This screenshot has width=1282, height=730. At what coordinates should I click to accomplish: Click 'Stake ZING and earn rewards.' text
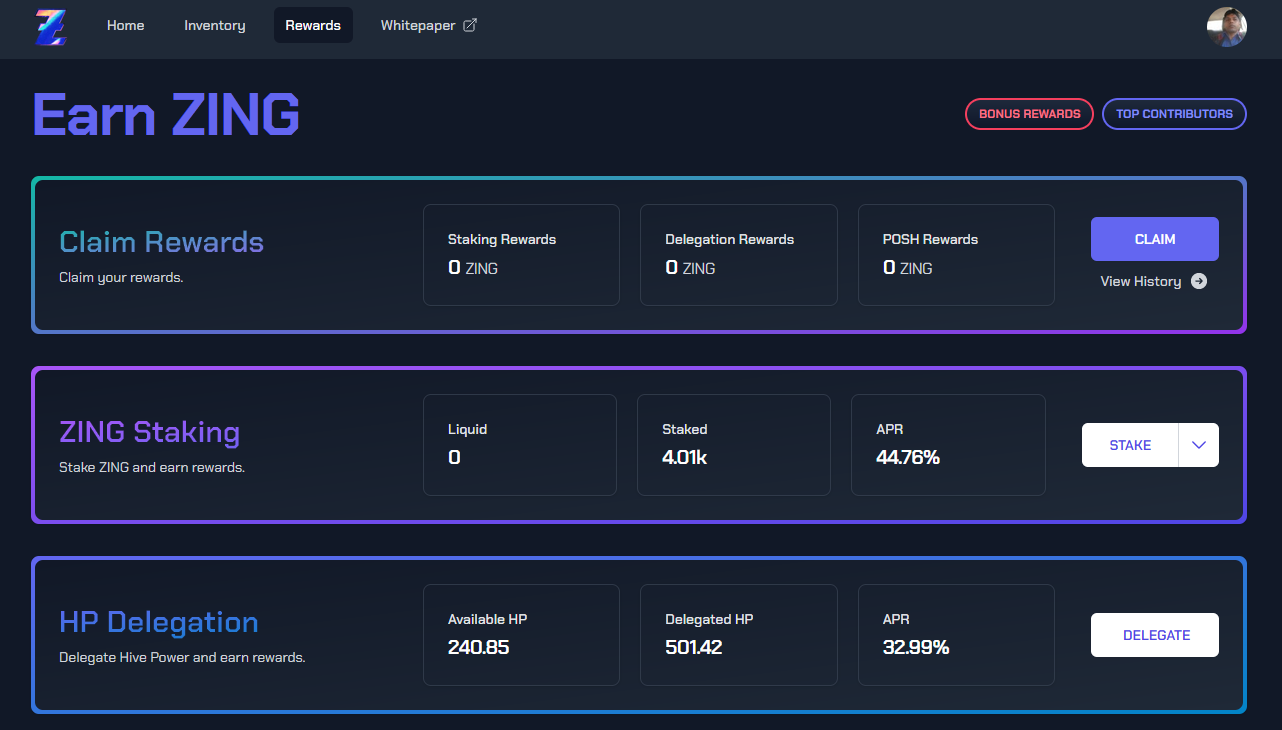[x=152, y=467]
